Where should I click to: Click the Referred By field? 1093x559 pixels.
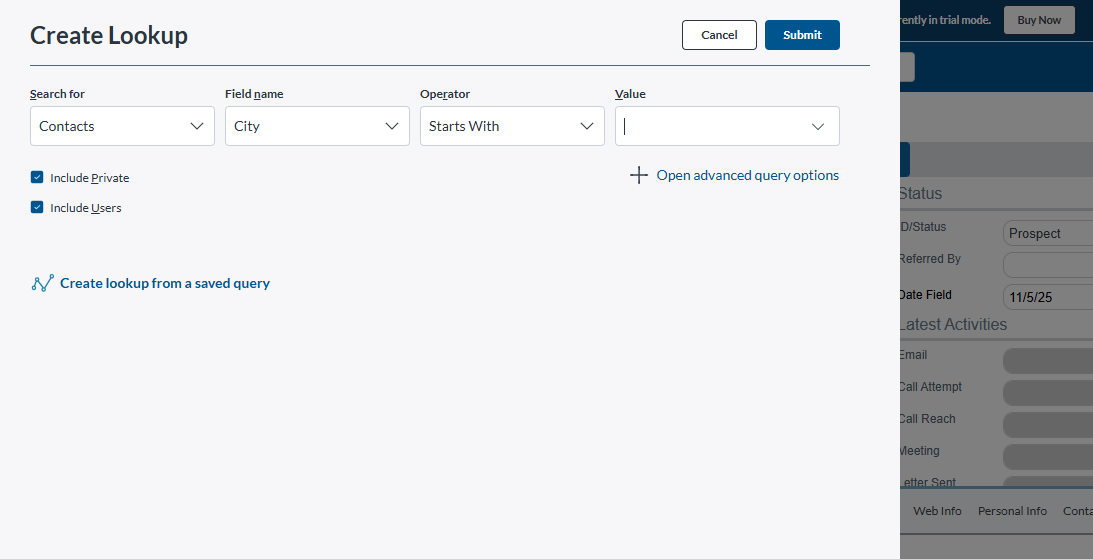point(1048,266)
